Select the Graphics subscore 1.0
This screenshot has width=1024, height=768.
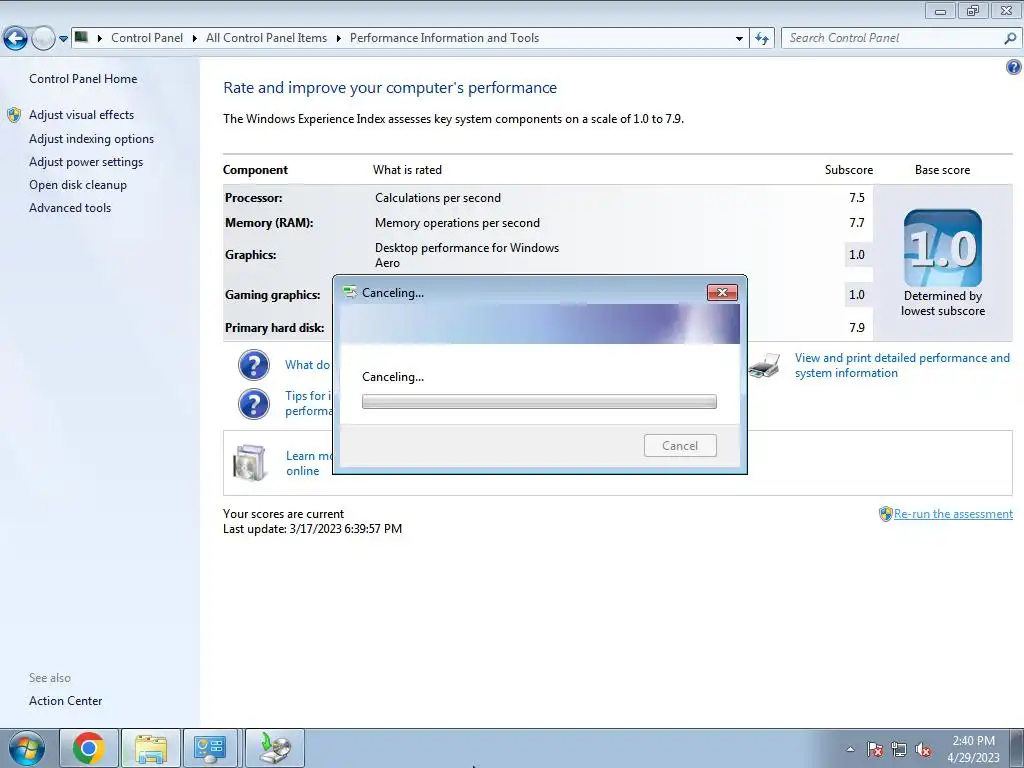[857, 255]
